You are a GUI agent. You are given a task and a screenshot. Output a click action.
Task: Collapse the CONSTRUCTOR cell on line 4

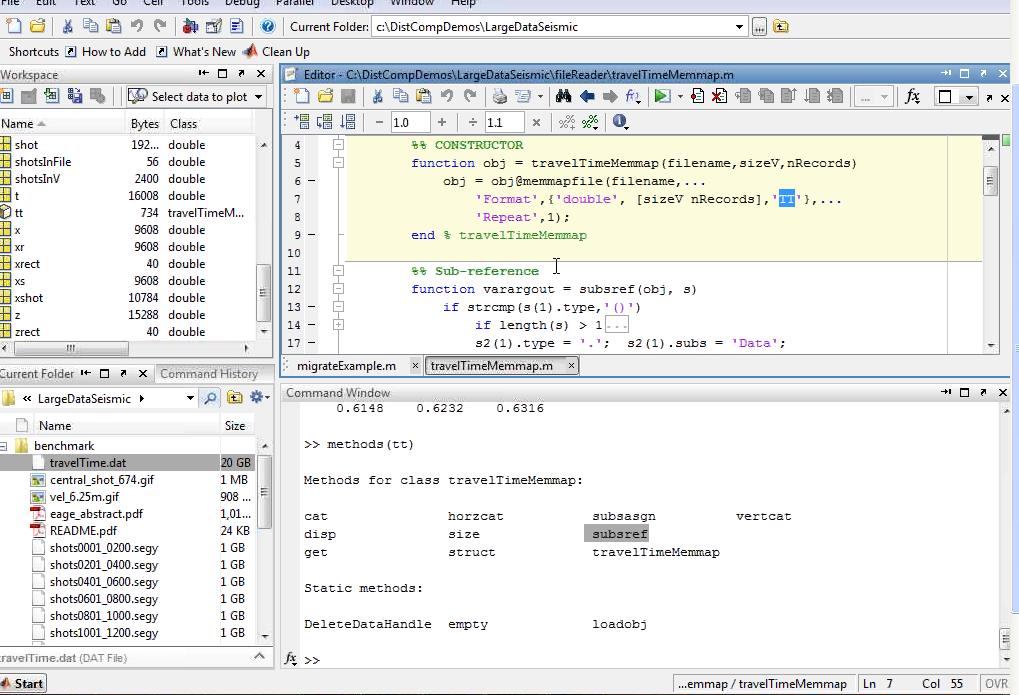338,144
